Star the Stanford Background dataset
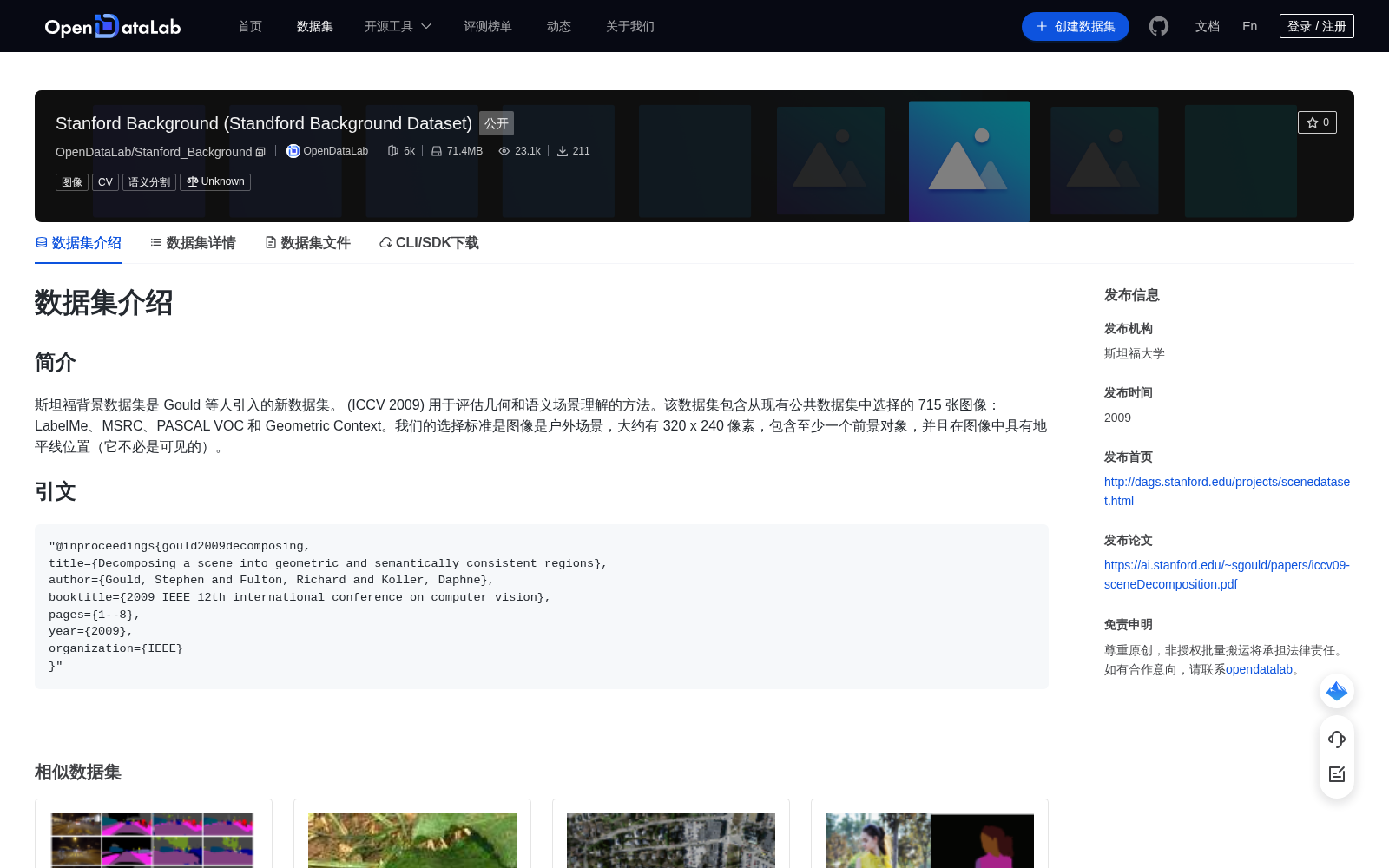The width and height of the screenshot is (1389, 868). point(1317,122)
